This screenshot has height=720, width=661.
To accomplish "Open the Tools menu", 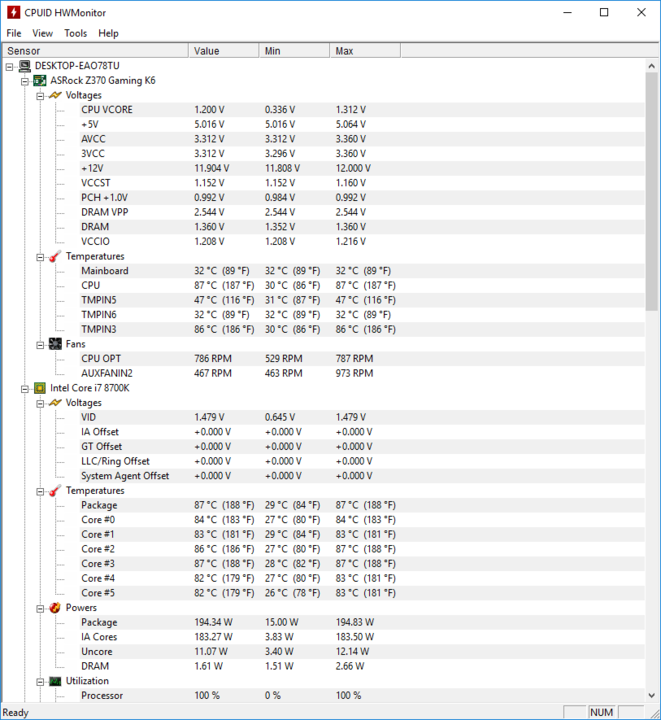I will click(75, 33).
